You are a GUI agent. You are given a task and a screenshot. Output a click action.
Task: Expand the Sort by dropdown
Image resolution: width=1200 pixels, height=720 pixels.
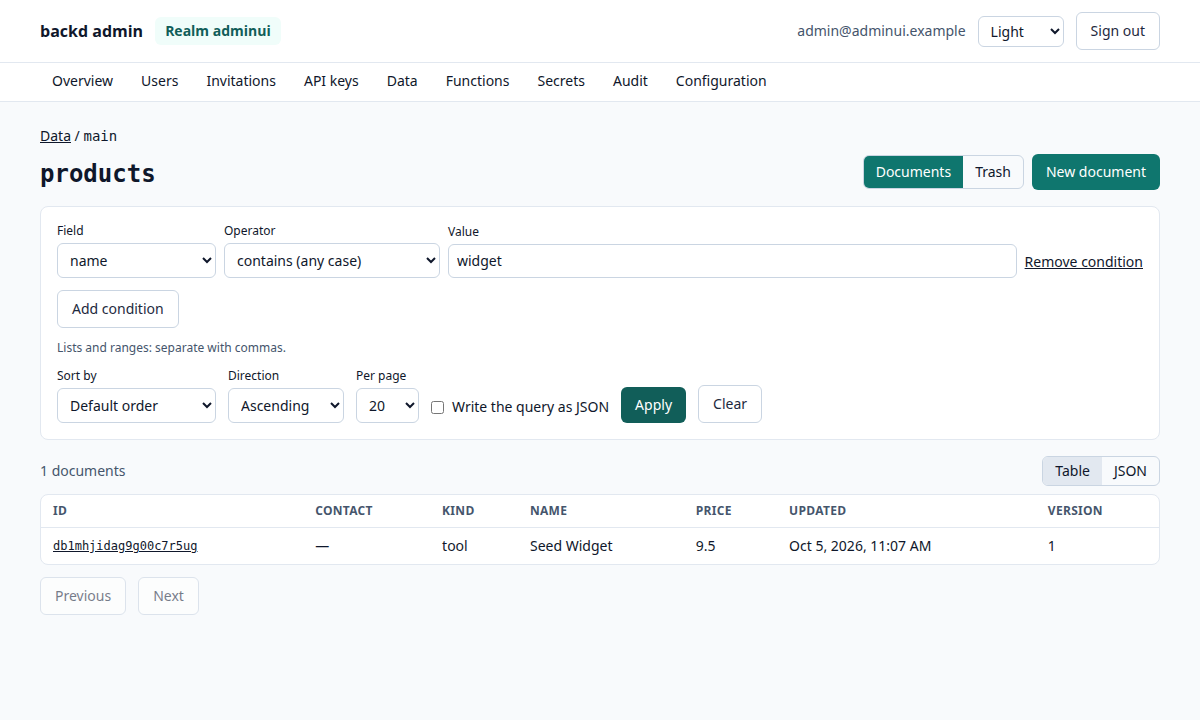pos(136,406)
